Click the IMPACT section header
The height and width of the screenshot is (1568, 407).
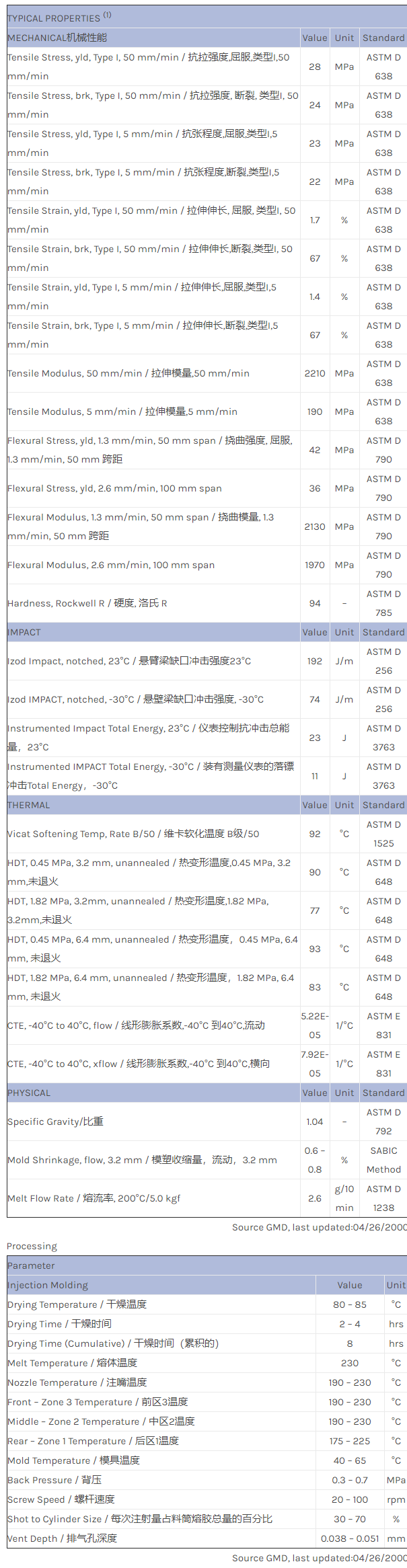[24, 632]
